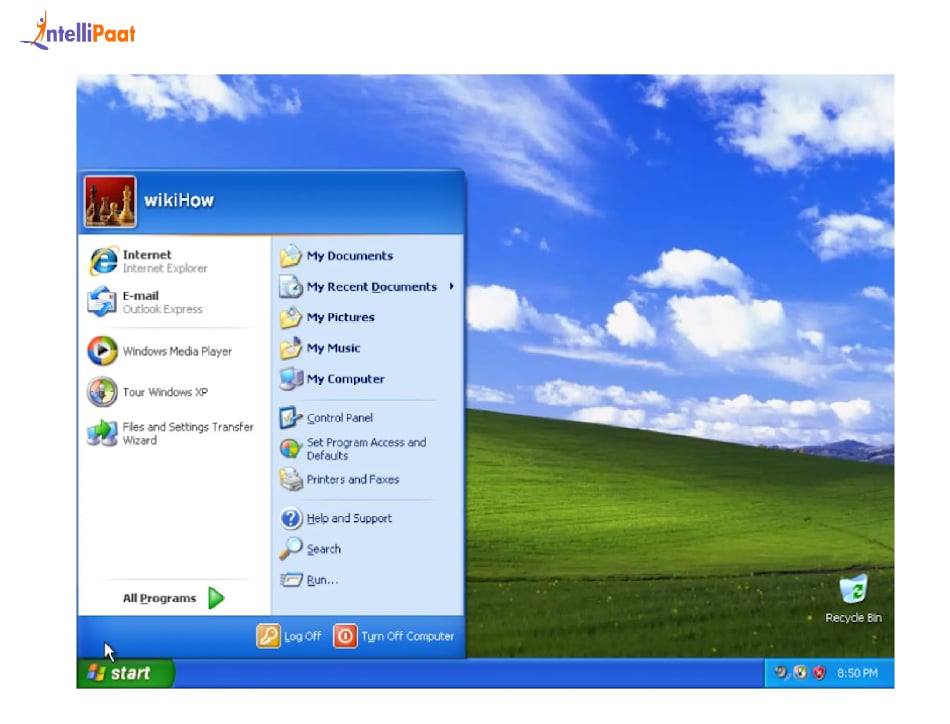Click Files and Settings Transfer Wizard text
The image size is (950, 724).
[188, 433]
